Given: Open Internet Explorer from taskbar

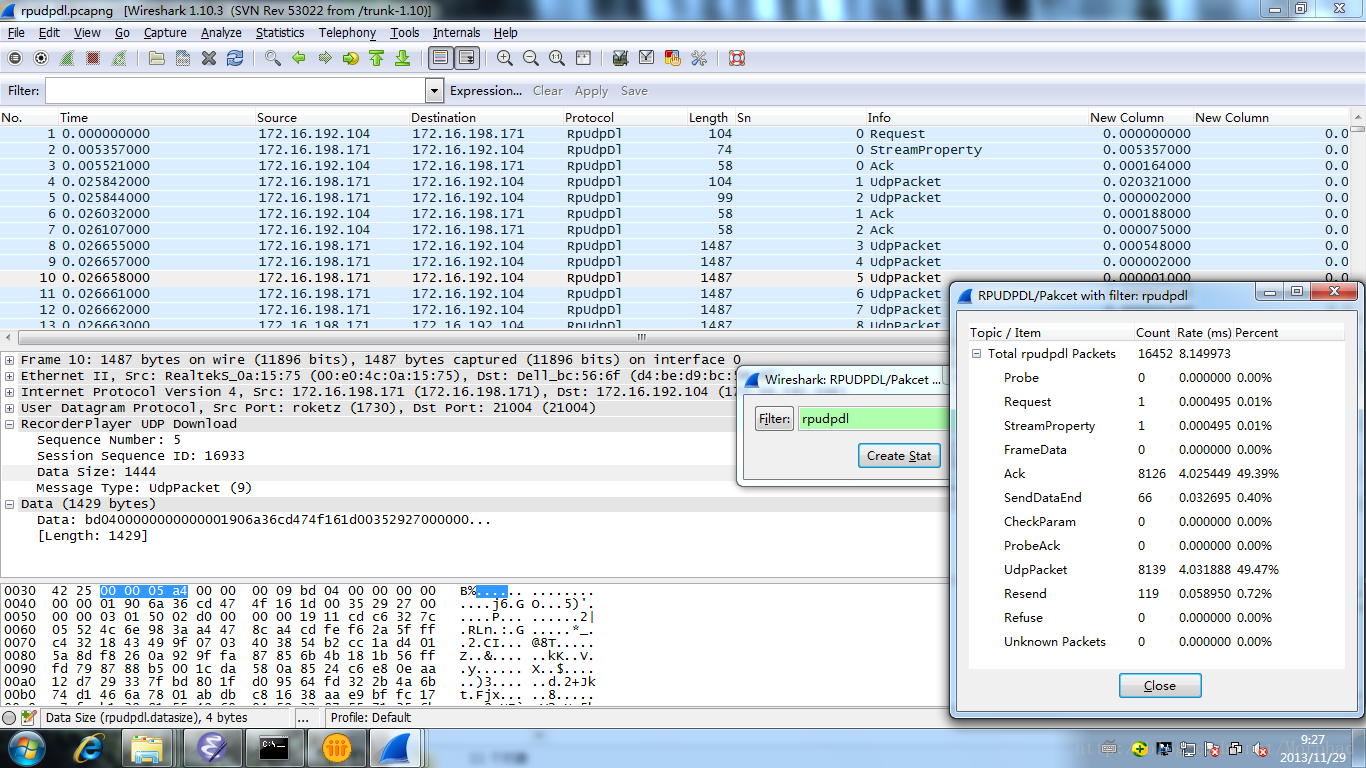Looking at the screenshot, I should [x=88, y=747].
